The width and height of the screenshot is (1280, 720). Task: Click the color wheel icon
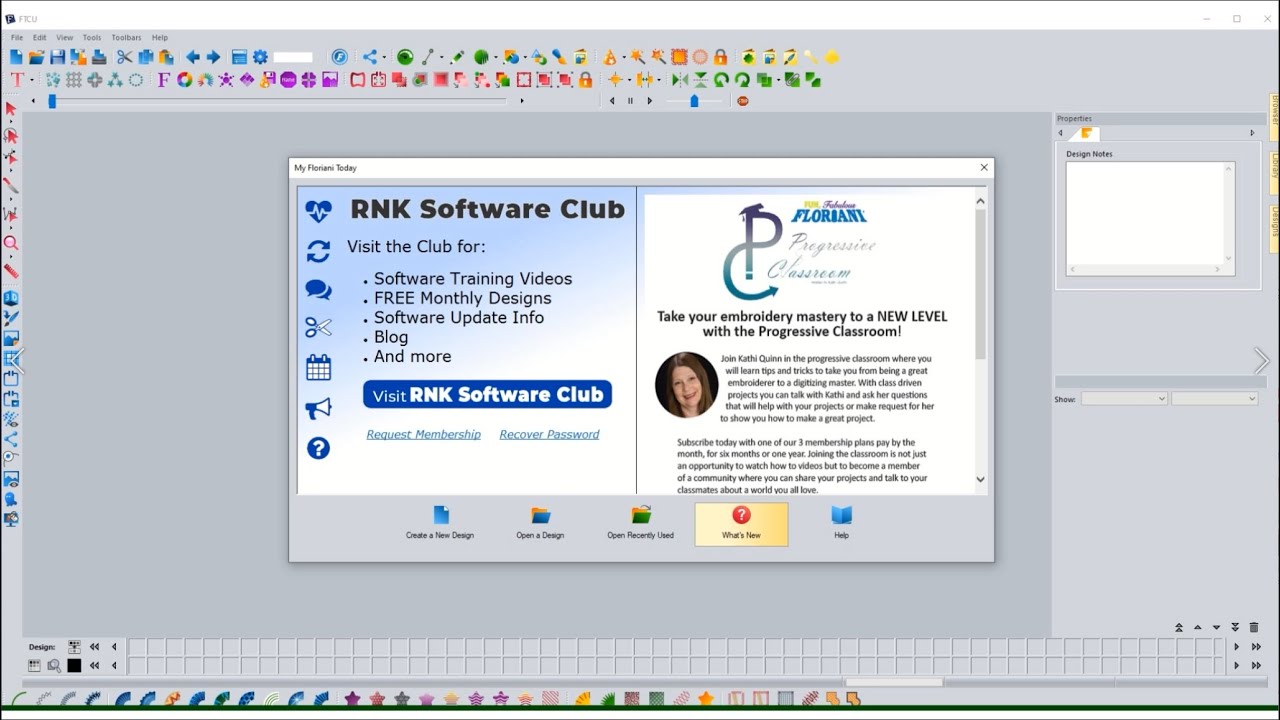click(185, 80)
